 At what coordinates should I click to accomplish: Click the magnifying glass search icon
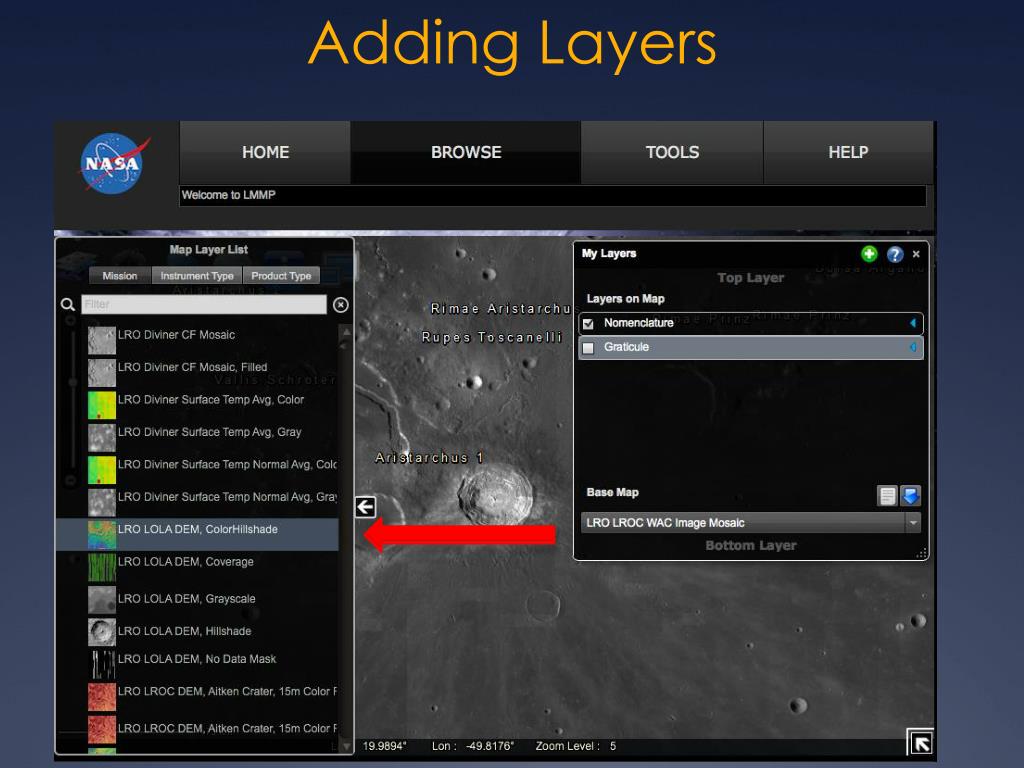coord(68,304)
